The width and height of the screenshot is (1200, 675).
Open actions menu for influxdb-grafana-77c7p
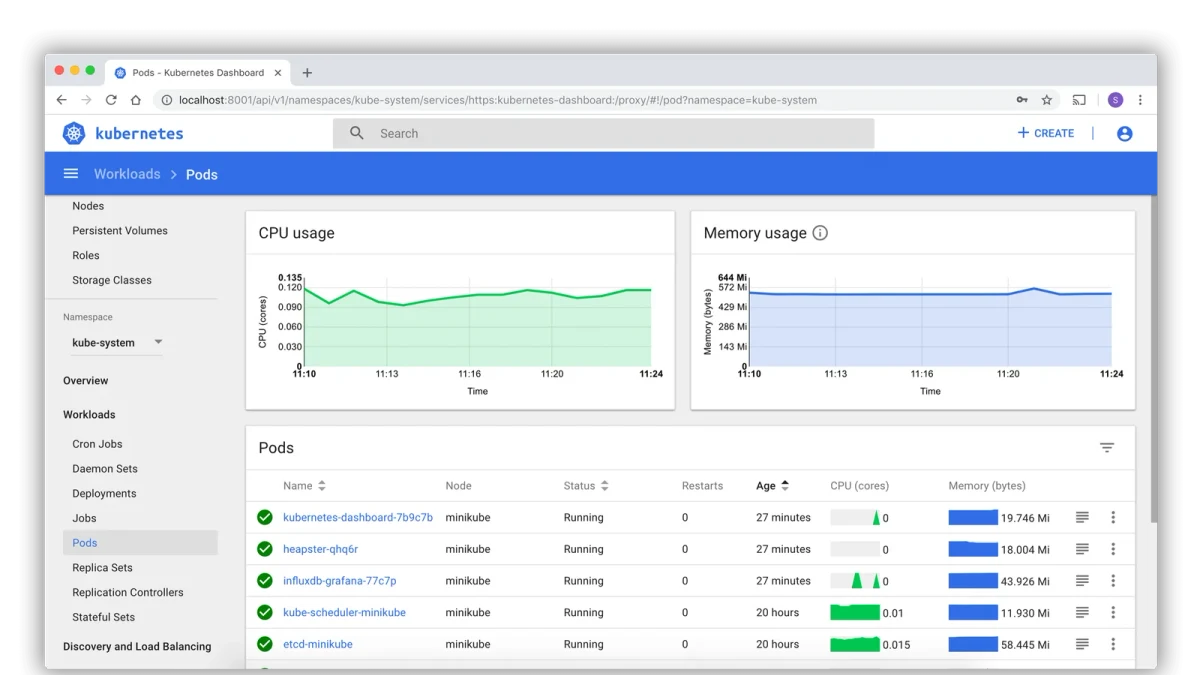coord(1113,581)
